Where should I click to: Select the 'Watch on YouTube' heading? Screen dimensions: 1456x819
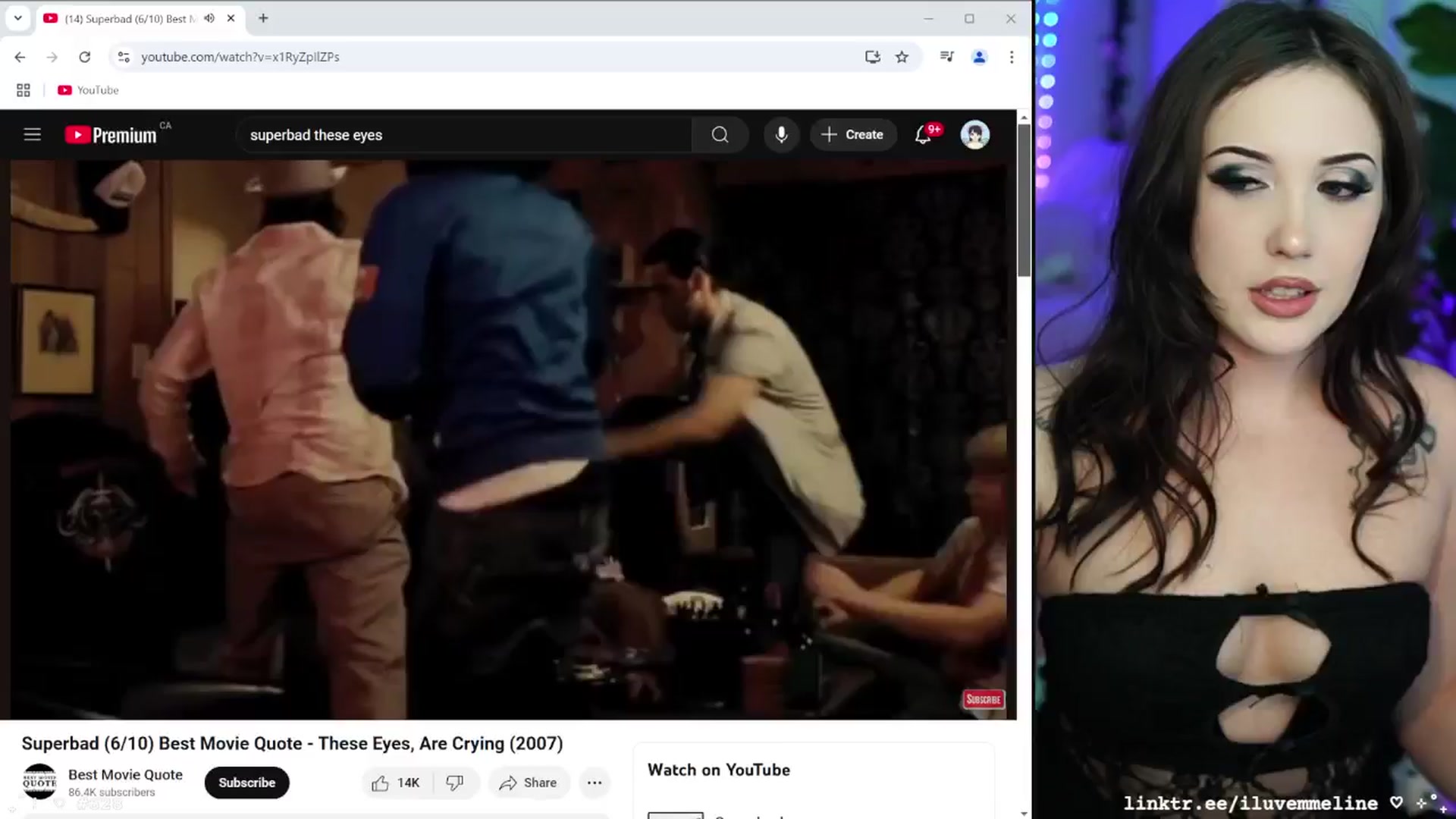tap(719, 770)
